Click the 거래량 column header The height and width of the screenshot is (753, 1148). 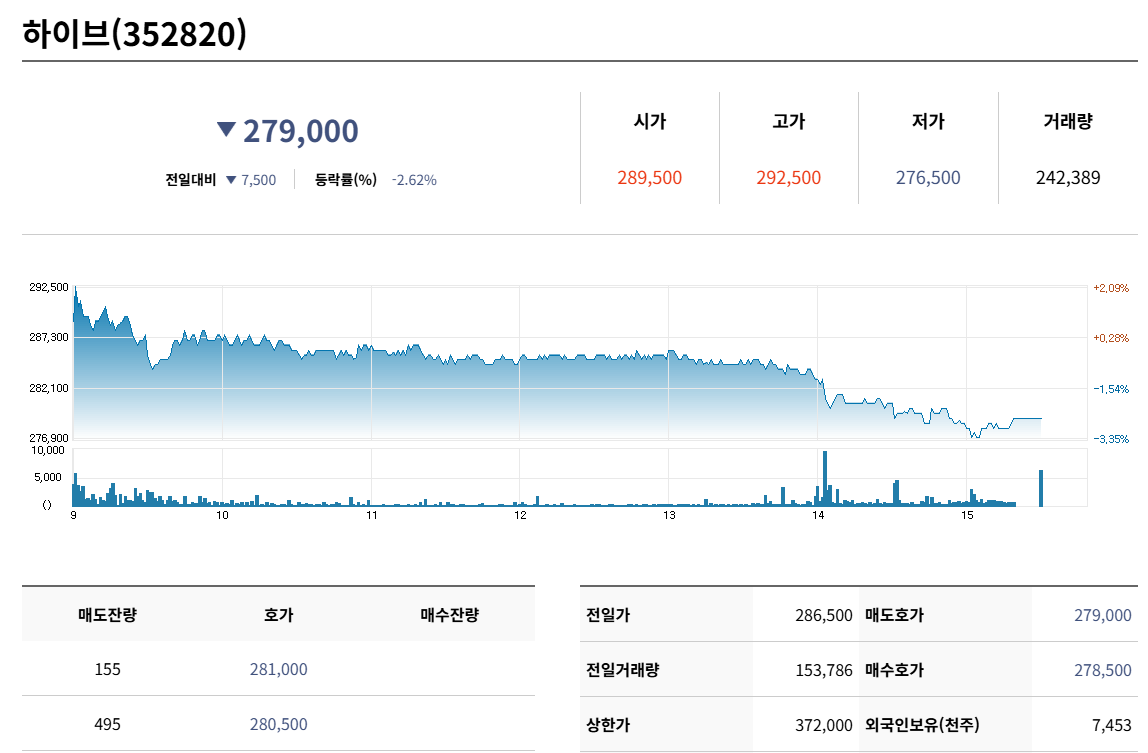[x=1068, y=121]
